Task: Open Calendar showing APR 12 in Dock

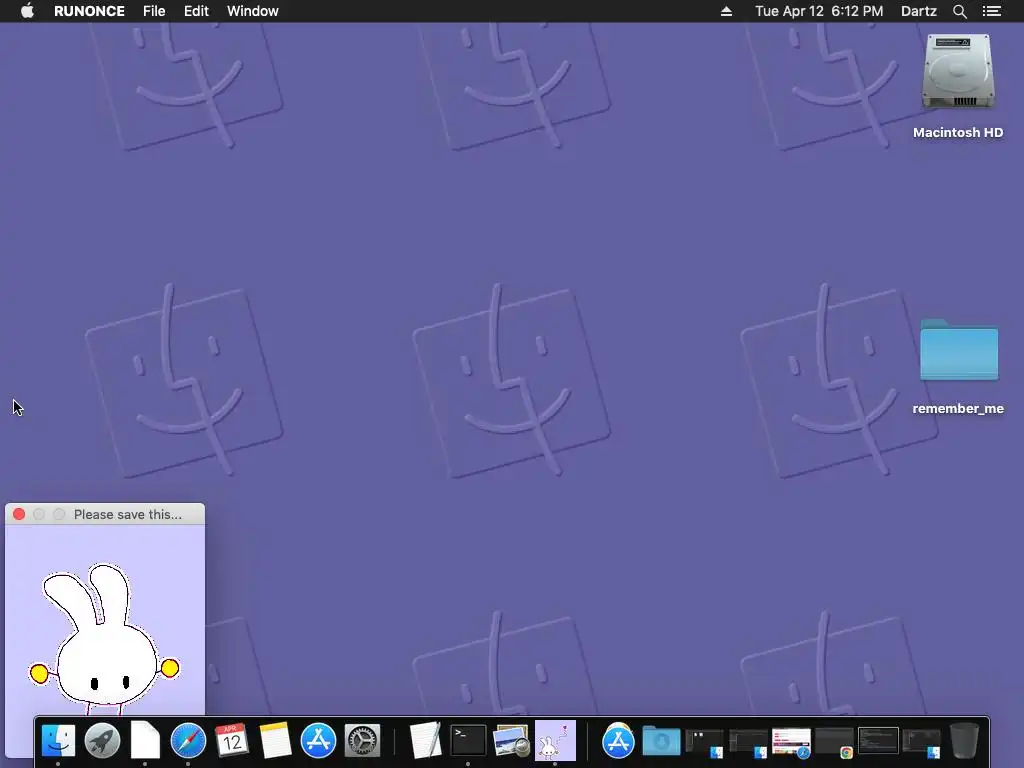Action: (x=231, y=741)
